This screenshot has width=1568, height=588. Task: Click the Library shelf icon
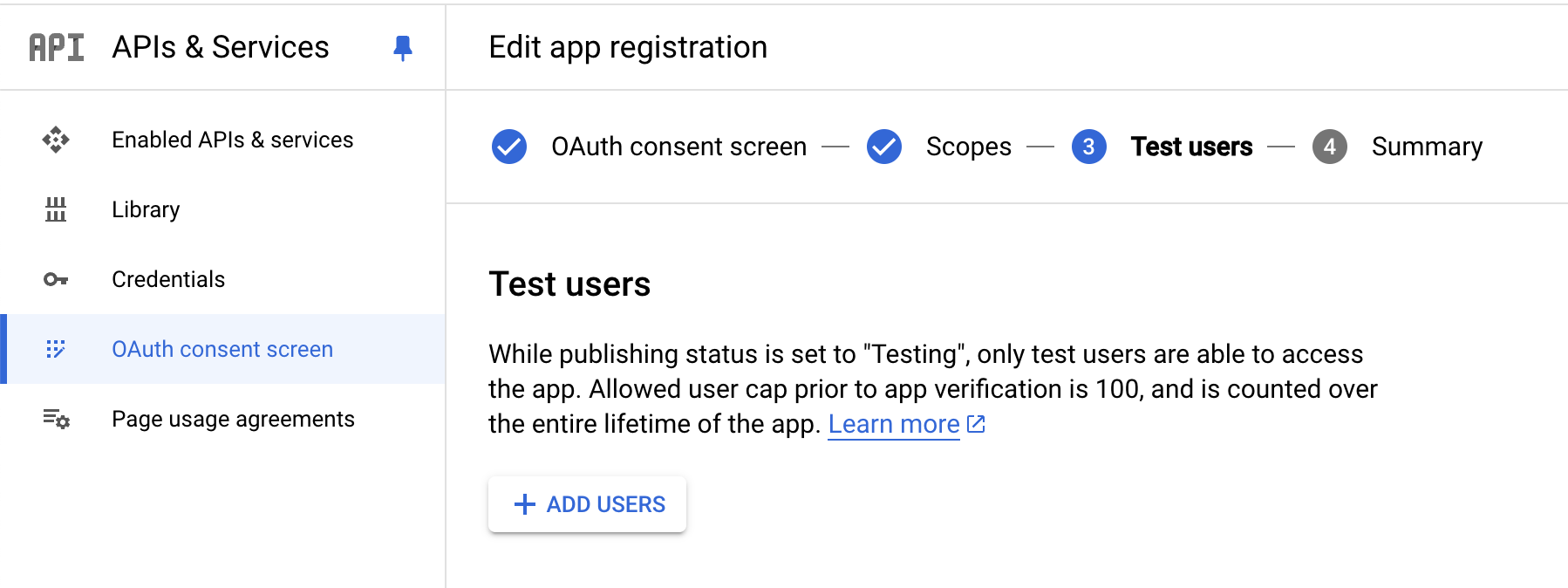click(56, 209)
